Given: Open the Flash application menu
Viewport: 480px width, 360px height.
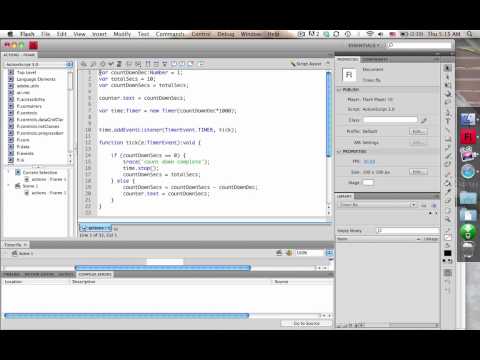Looking at the screenshot, I should point(27,34).
